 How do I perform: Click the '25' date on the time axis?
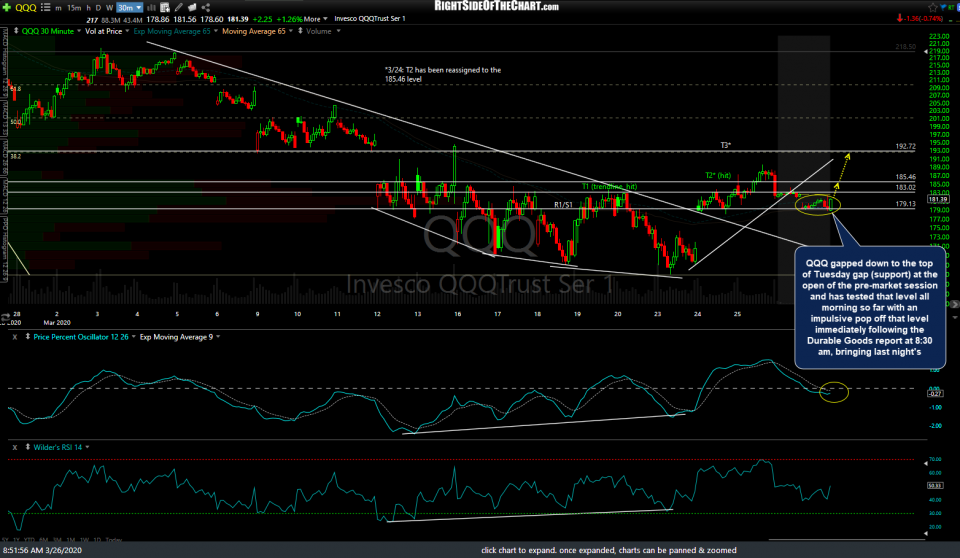737,314
